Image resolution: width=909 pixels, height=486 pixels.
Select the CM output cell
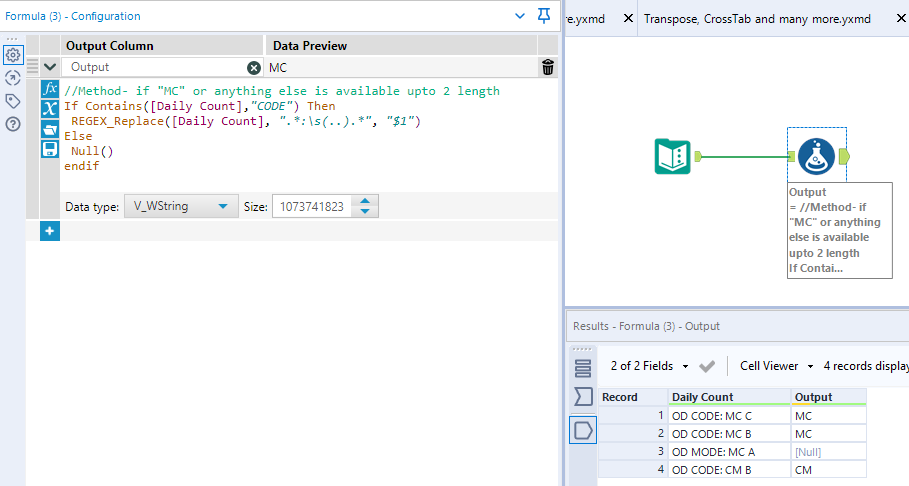tap(828, 470)
